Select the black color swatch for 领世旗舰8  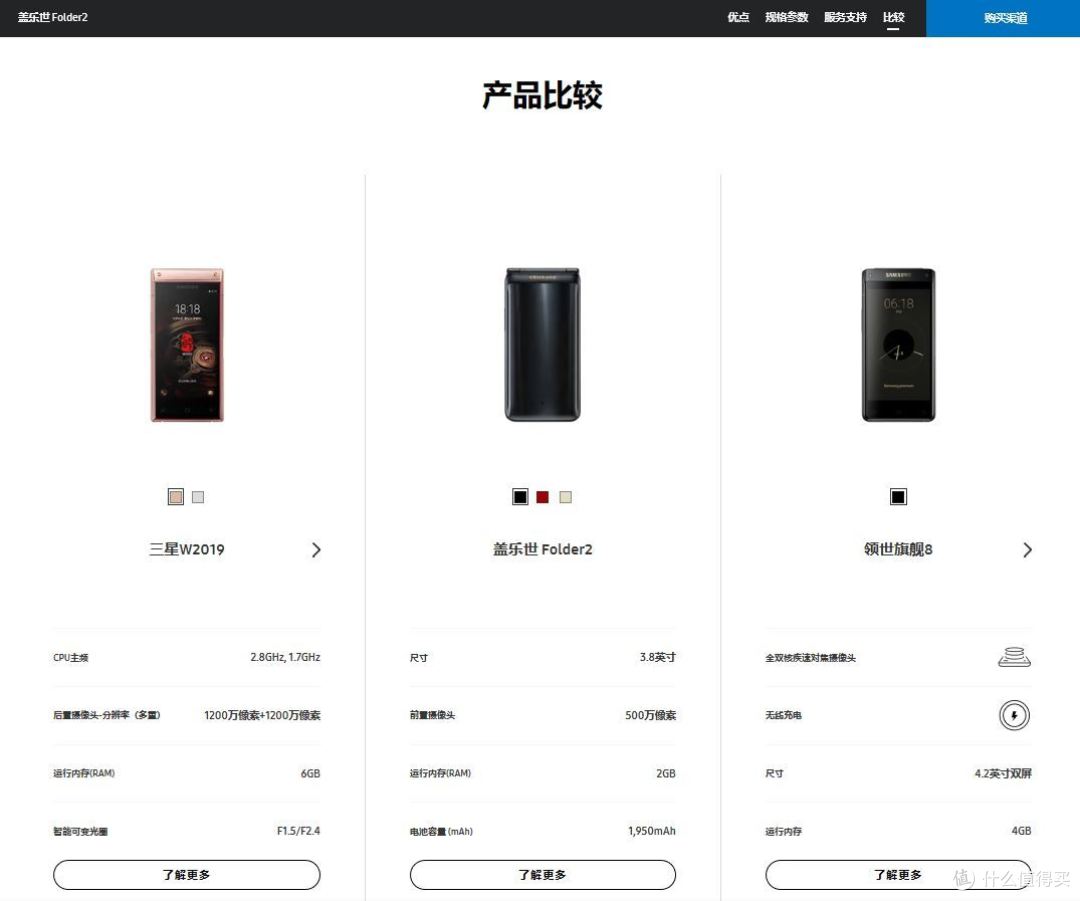[x=898, y=497]
